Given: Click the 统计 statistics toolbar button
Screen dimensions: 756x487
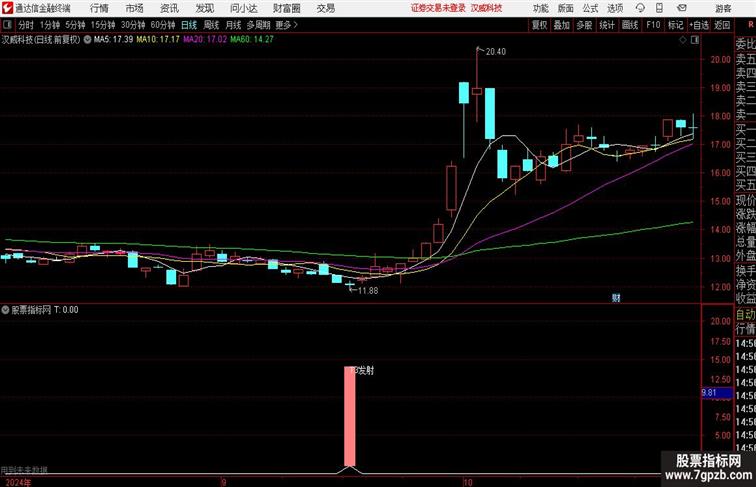Looking at the screenshot, I should tap(607, 25).
